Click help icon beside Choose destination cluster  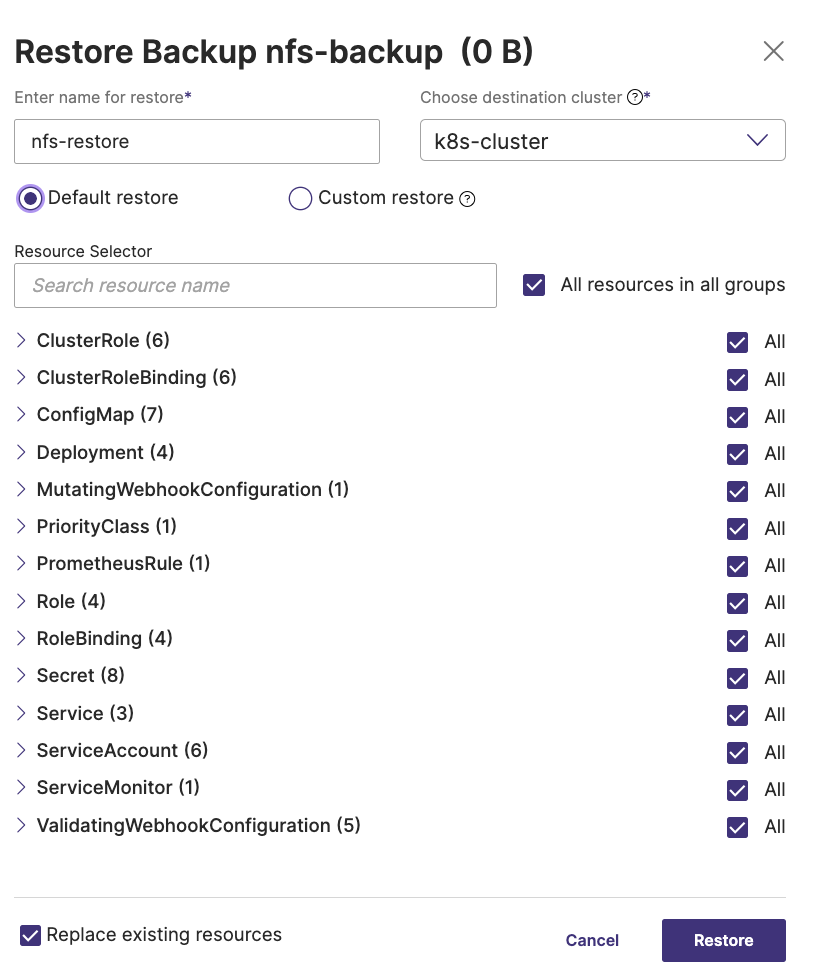click(x=634, y=98)
